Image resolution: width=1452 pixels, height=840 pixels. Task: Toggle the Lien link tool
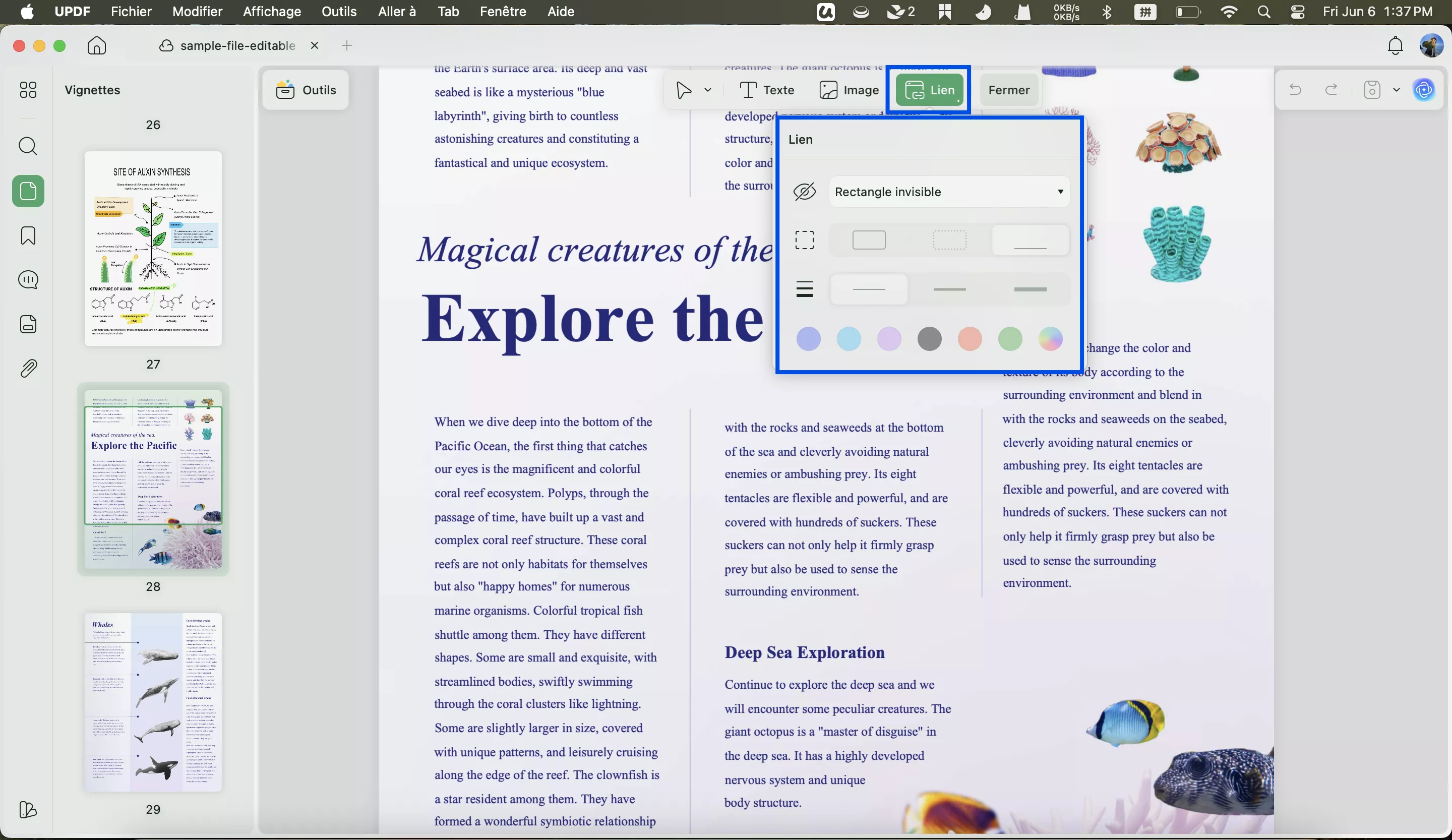pos(929,90)
